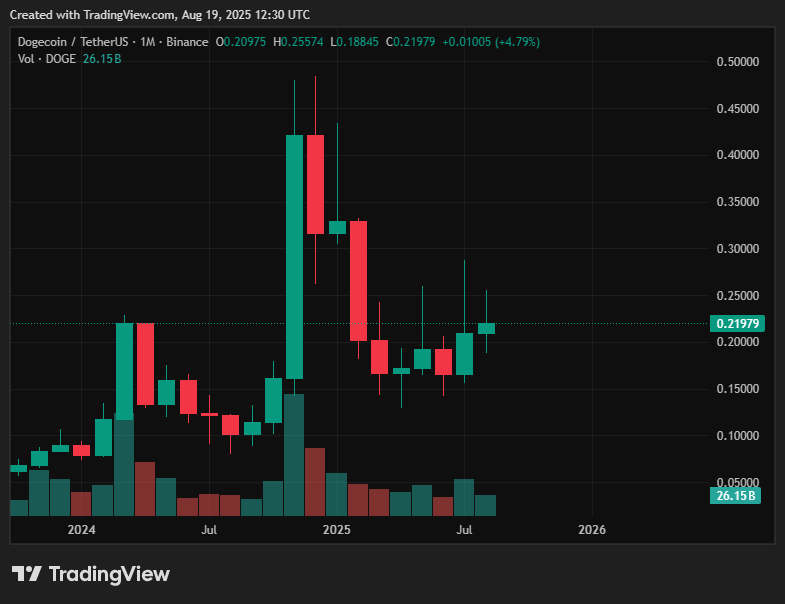Click the 2026 label on time axis
This screenshot has width=785, height=604.
(592, 528)
